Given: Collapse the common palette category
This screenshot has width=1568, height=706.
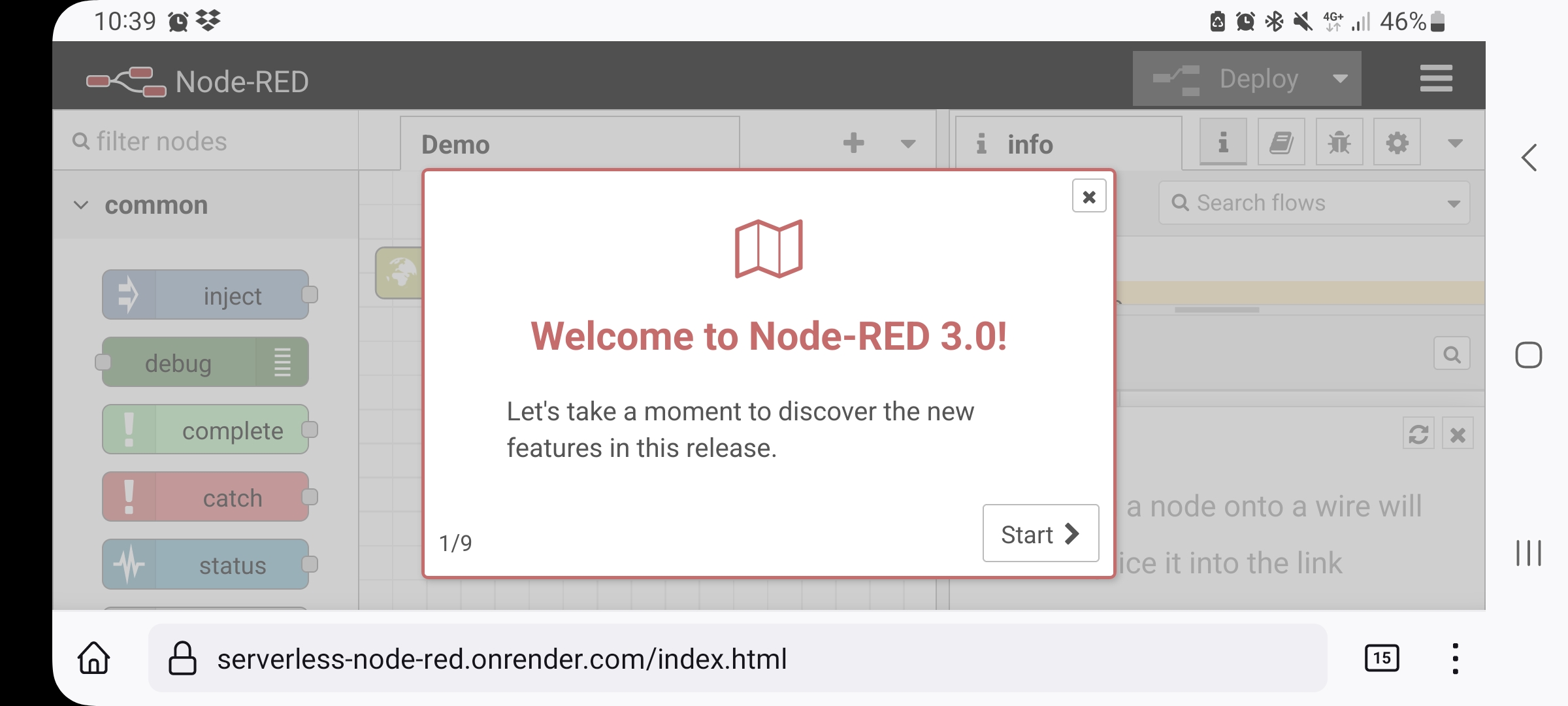Looking at the screenshot, I should click(x=81, y=205).
